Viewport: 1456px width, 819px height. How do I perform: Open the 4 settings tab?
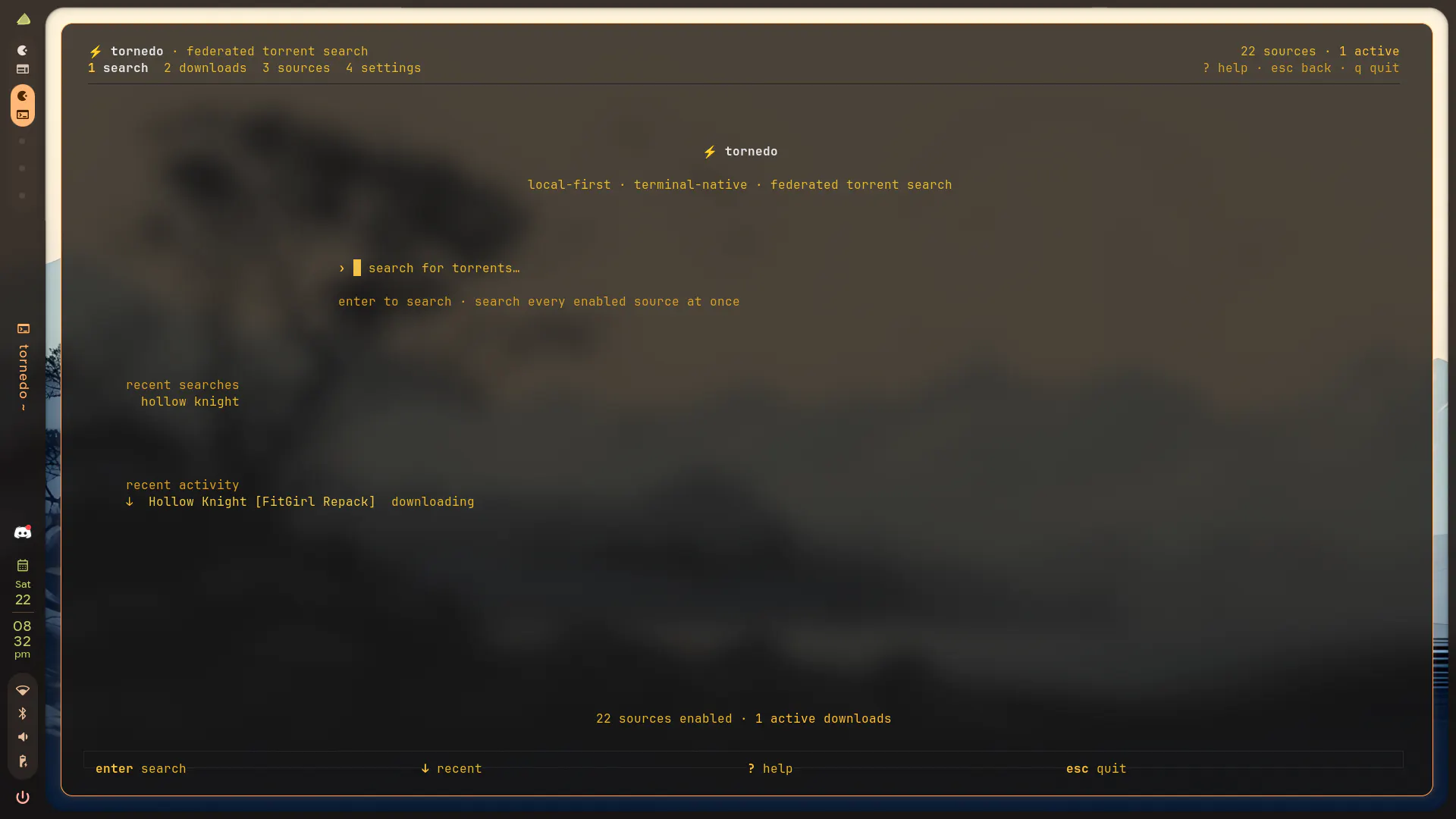coord(384,68)
